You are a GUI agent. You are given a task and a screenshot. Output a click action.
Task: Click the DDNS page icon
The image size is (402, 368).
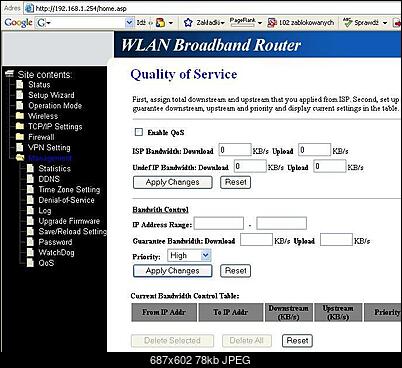click(30, 179)
